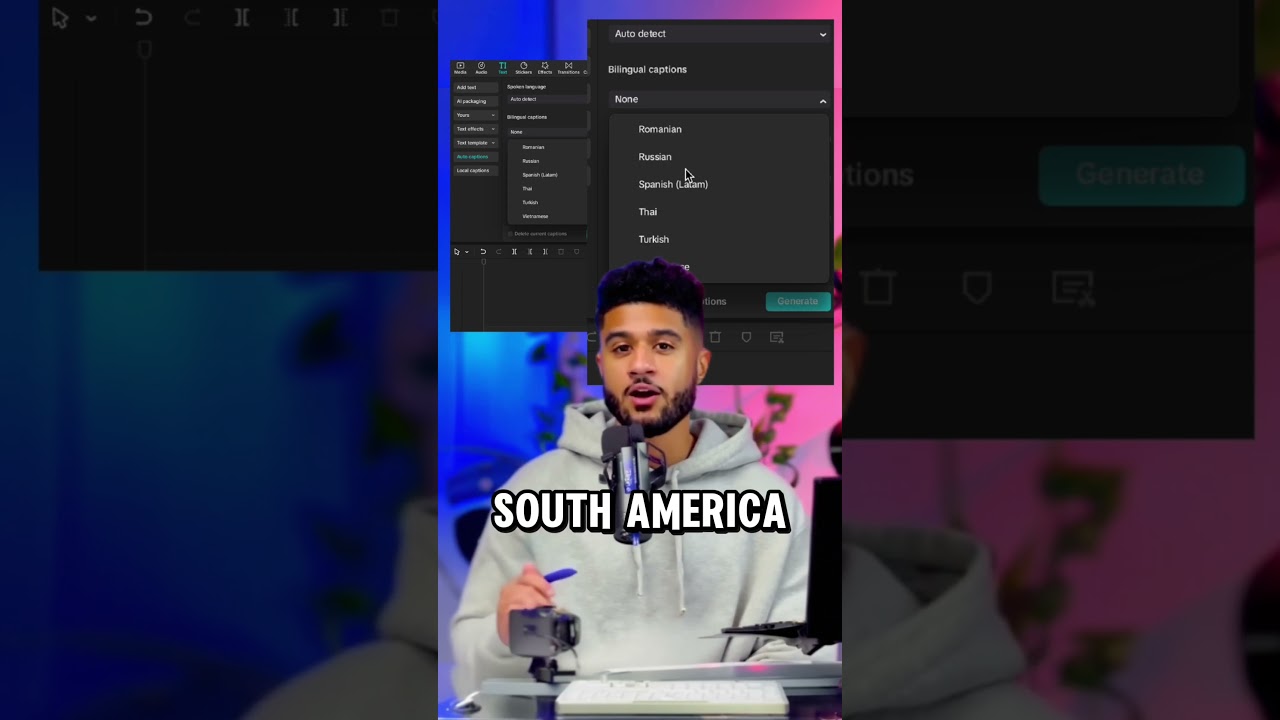Click the blurred background shield icon
This screenshot has height=720, width=1280.
pos(977,289)
